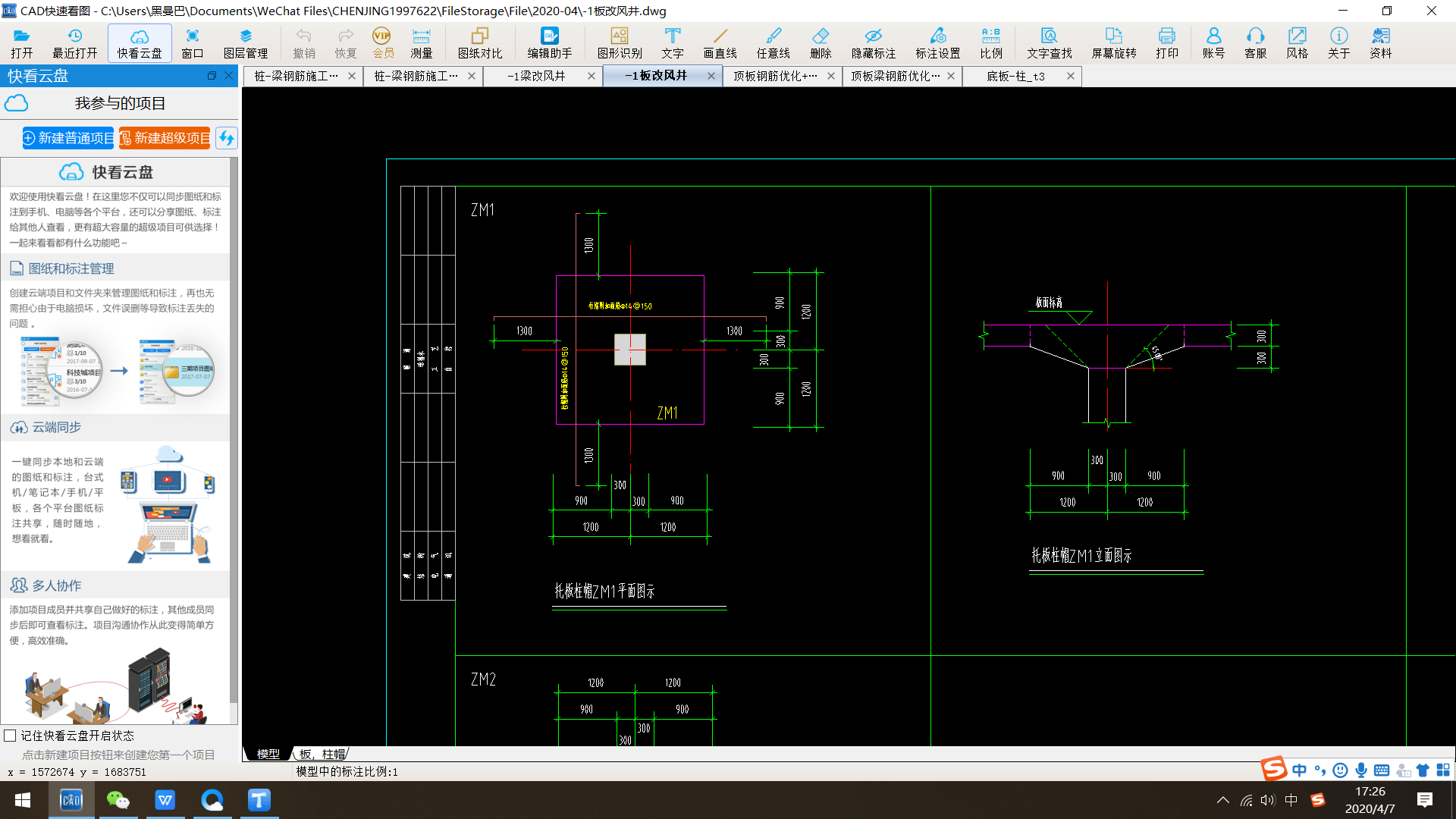Click the 多人协作 section header
1456x819 pixels.
coord(115,585)
